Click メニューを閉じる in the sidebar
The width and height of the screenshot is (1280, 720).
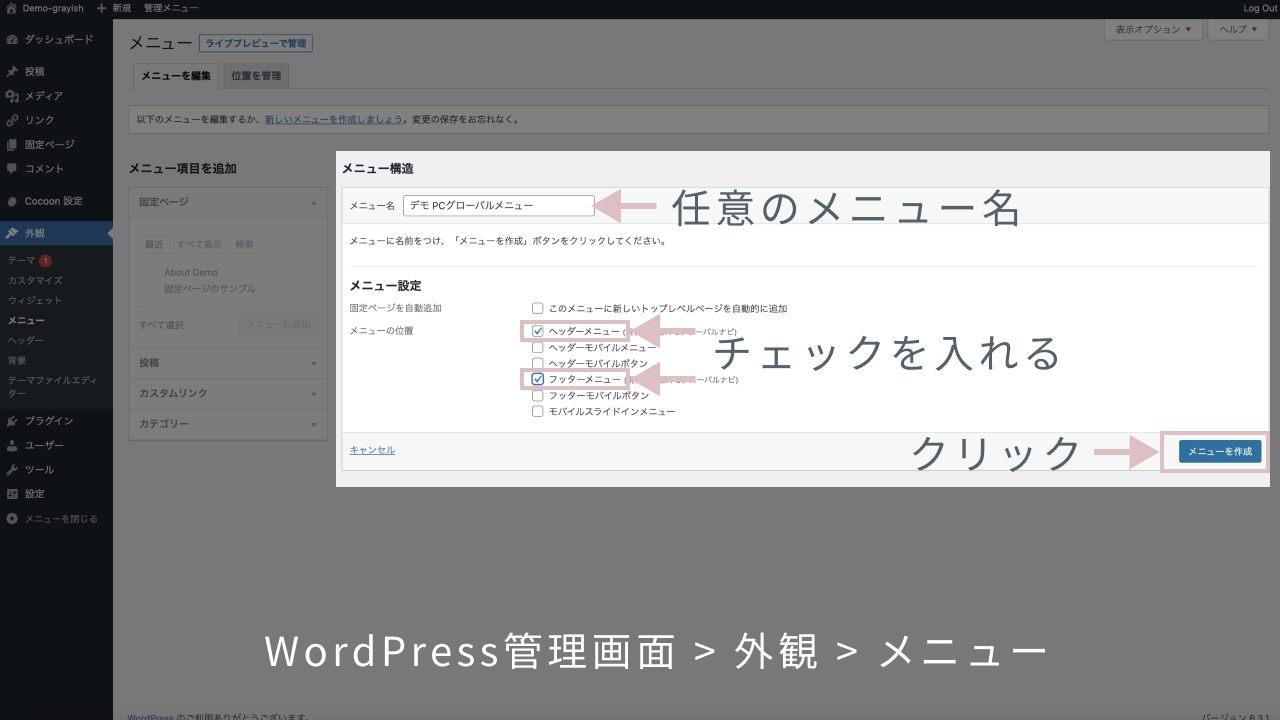(61, 519)
